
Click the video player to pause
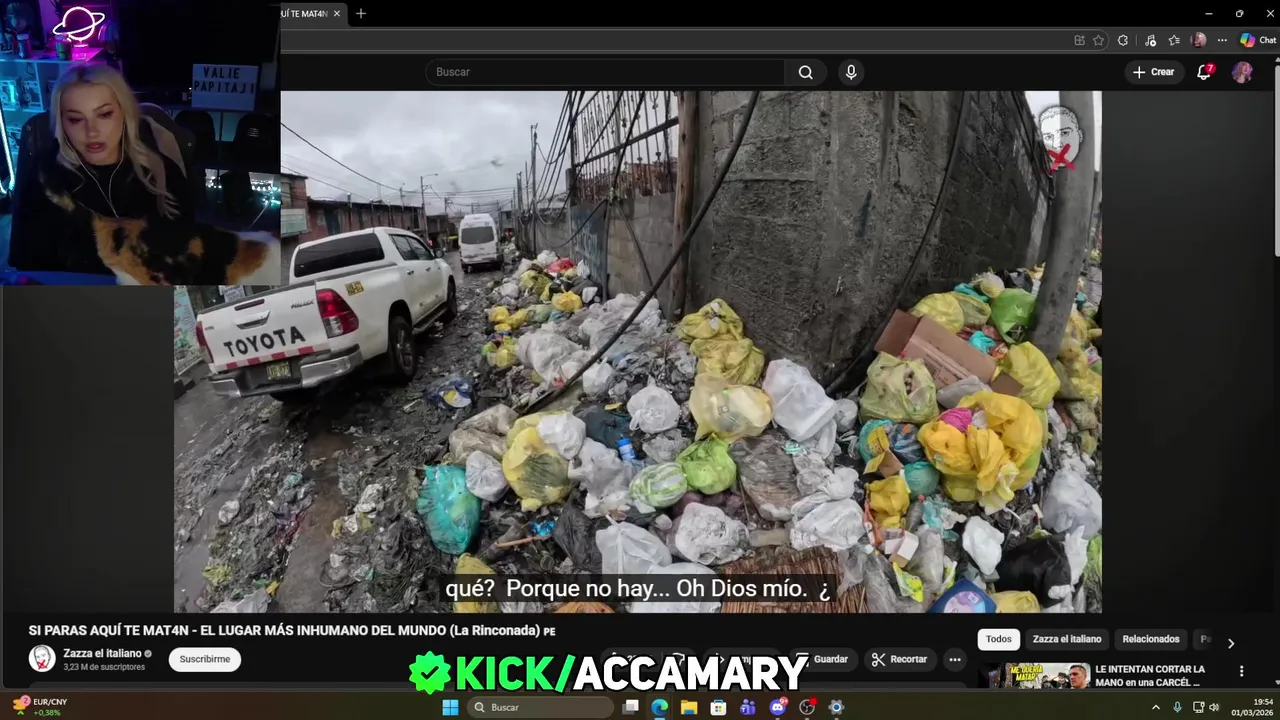(638, 352)
